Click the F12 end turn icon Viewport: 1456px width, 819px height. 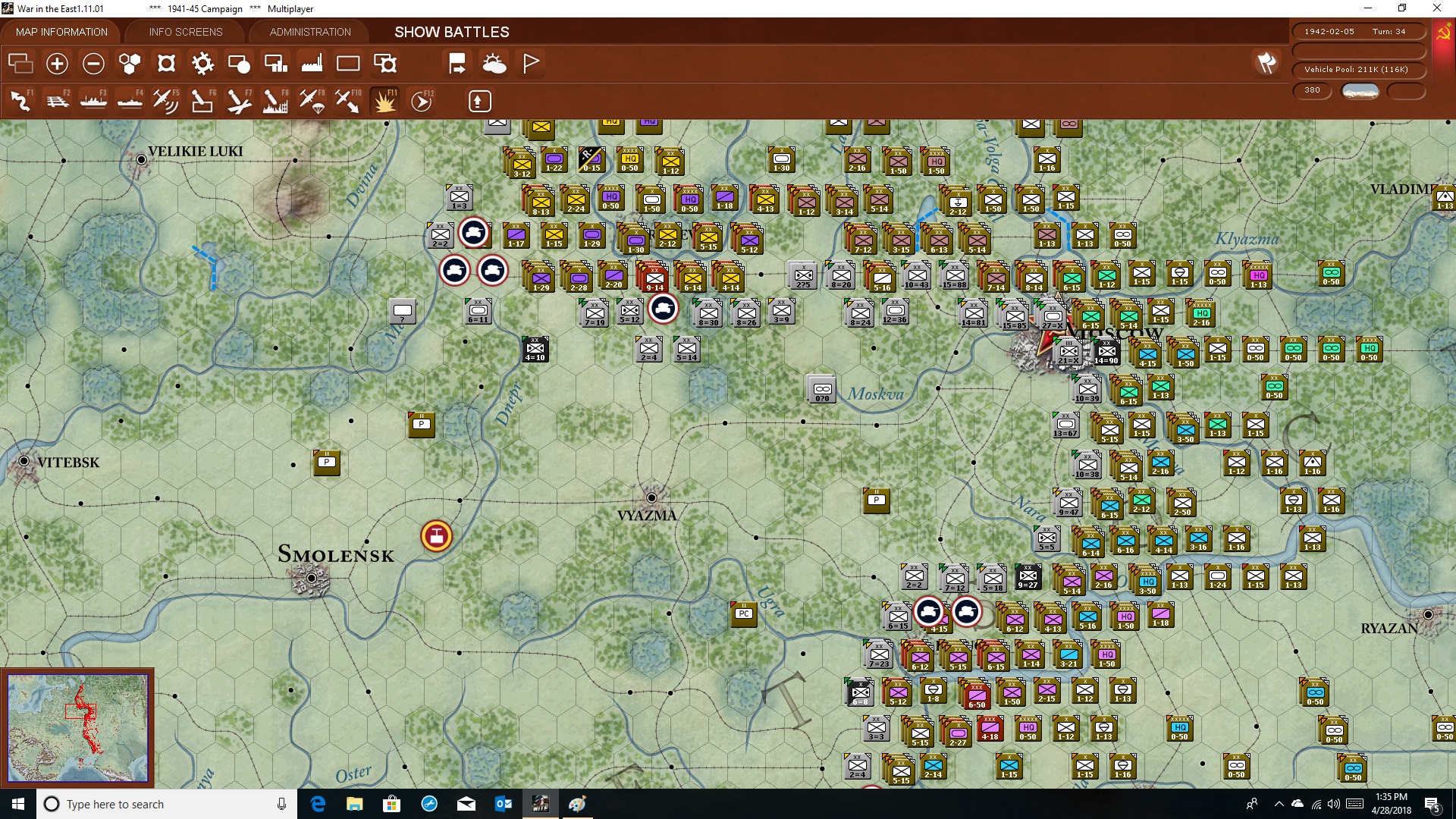click(422, 101)
